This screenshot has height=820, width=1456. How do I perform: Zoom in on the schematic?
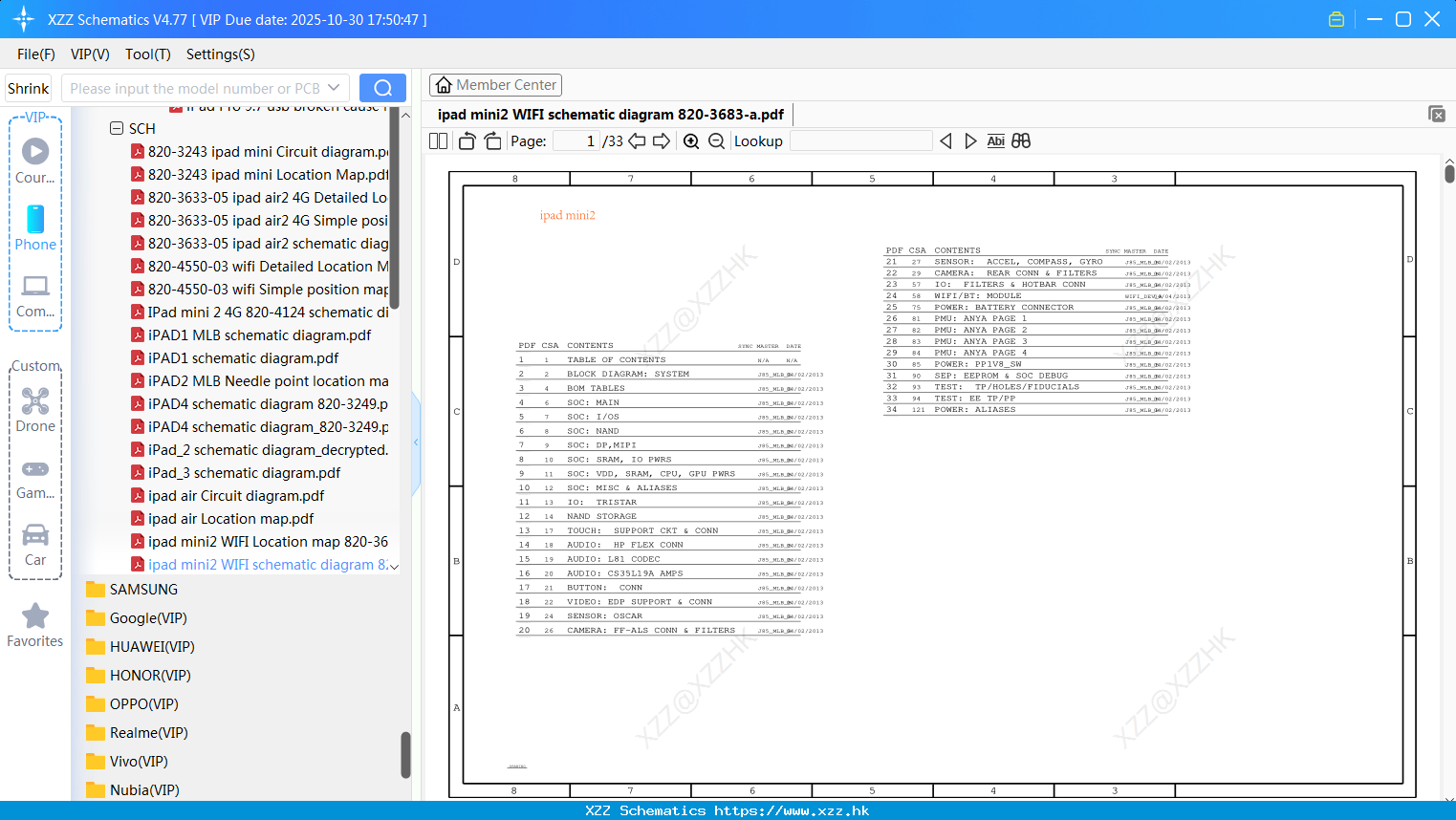tap(691, 141)
